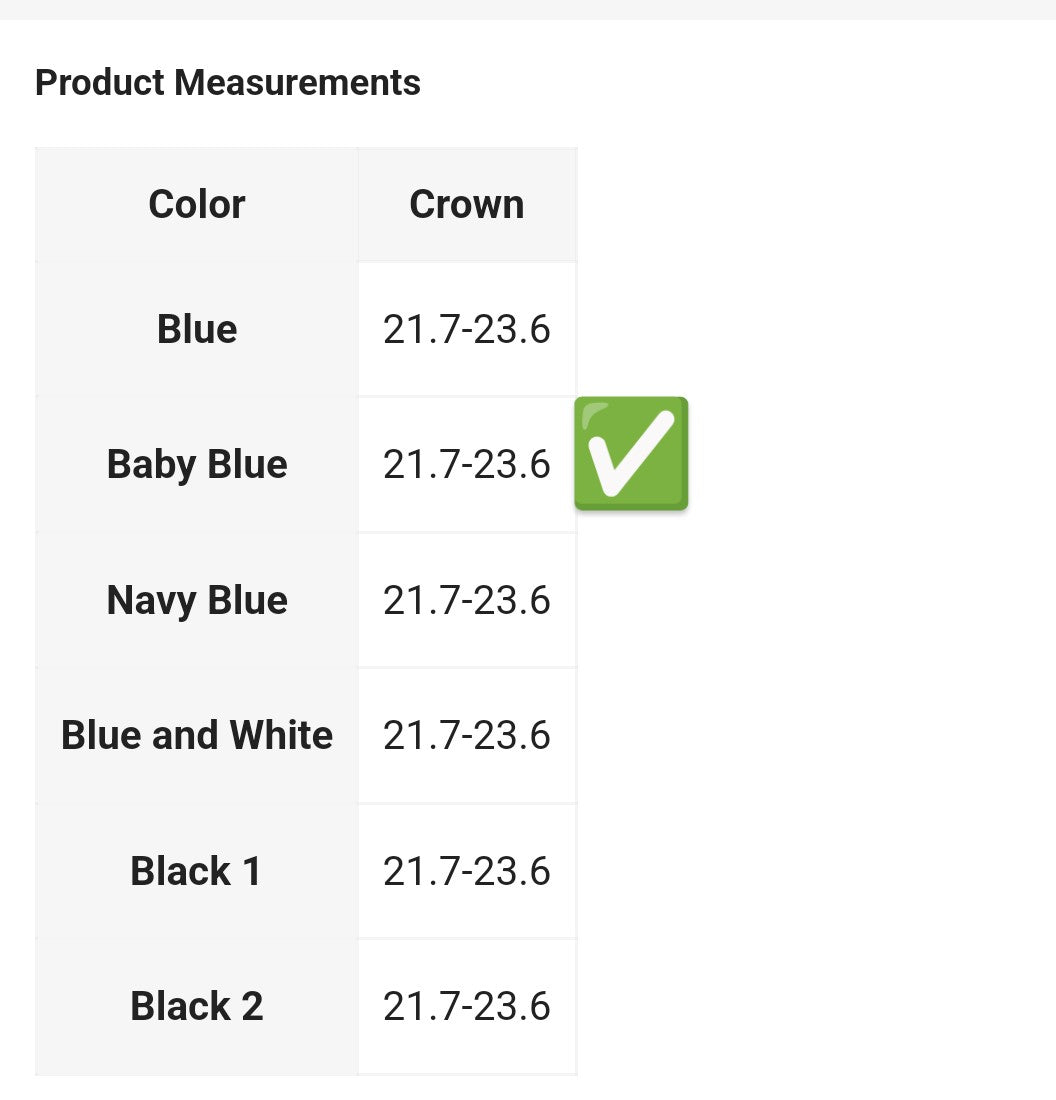This screenshot has width=1056, height=1100.
Task: Click the gray bar above Product Measurements
Action: [528, 9]
